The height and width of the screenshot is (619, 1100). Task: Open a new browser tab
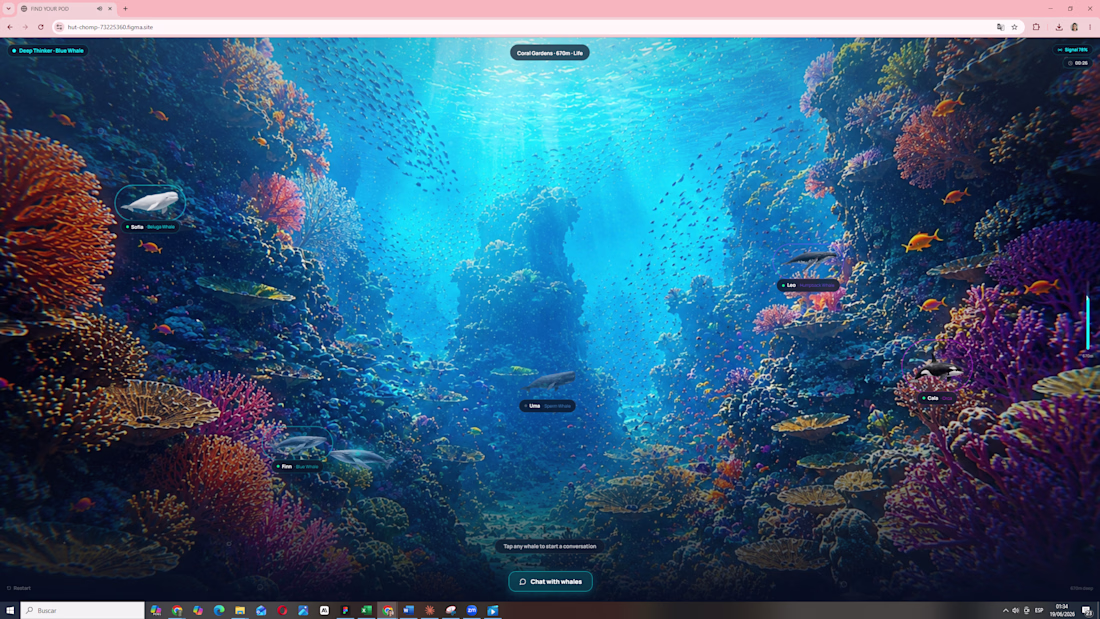pyautogui.click(x=126, y=8)
